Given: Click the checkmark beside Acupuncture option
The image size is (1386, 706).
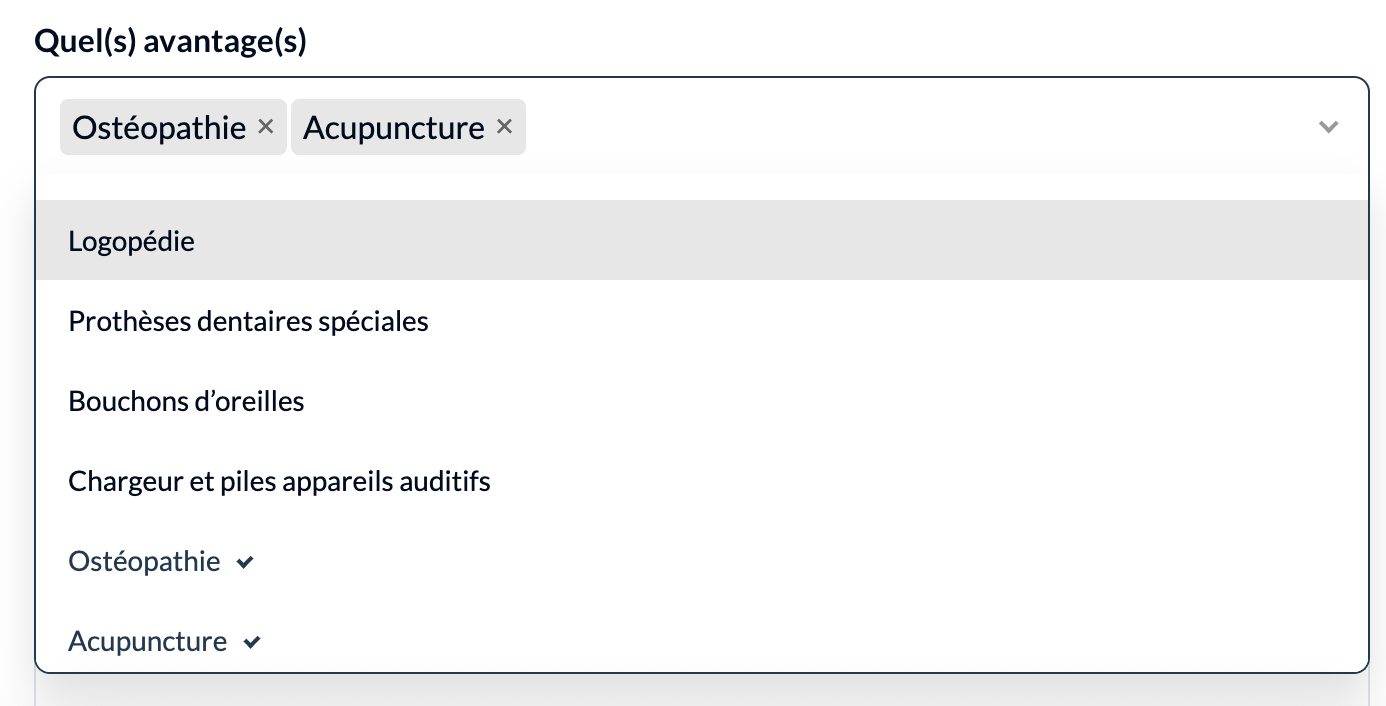Looking at the screenshot, I should [x=252, y=643].
